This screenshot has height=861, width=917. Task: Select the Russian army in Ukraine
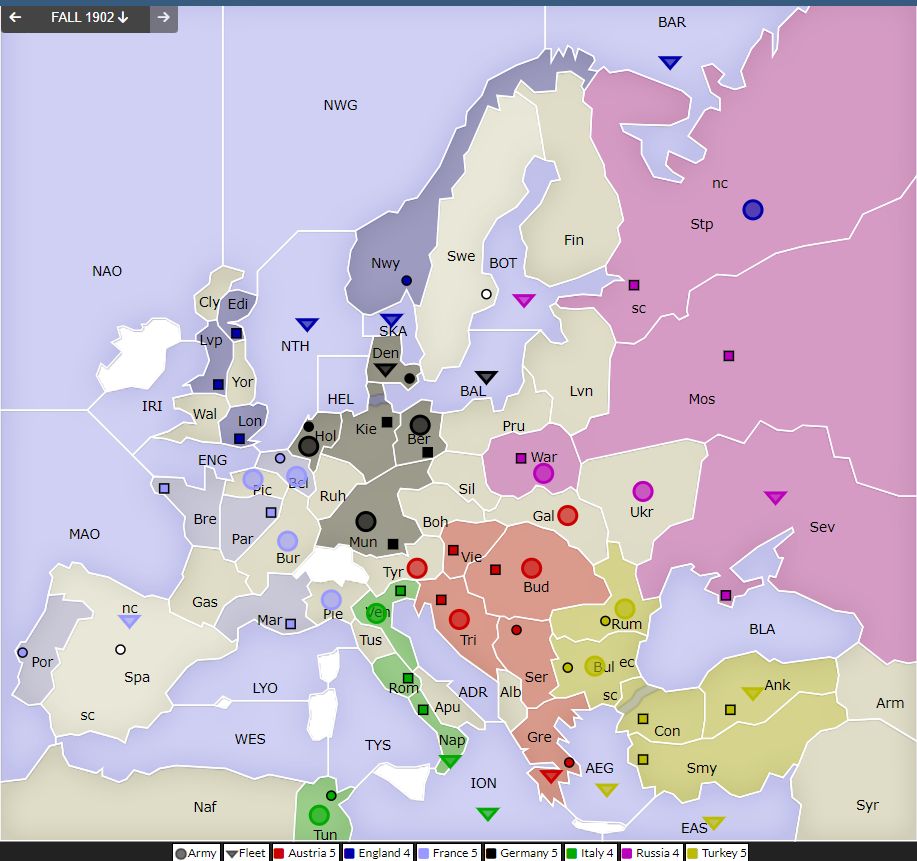(643, 491)
